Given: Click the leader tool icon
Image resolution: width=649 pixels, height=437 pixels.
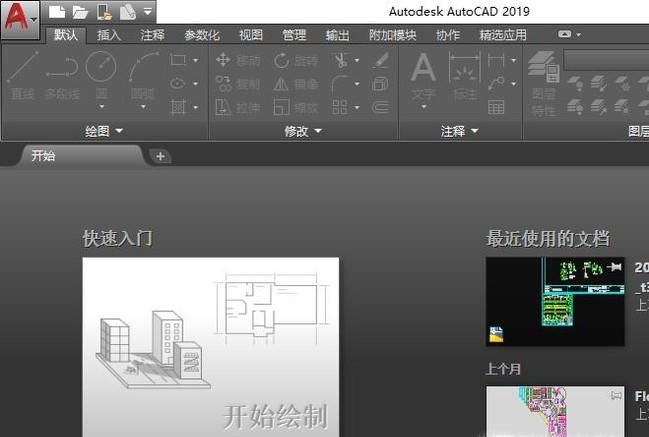Looking at the screenshot, I should [496, 84].
